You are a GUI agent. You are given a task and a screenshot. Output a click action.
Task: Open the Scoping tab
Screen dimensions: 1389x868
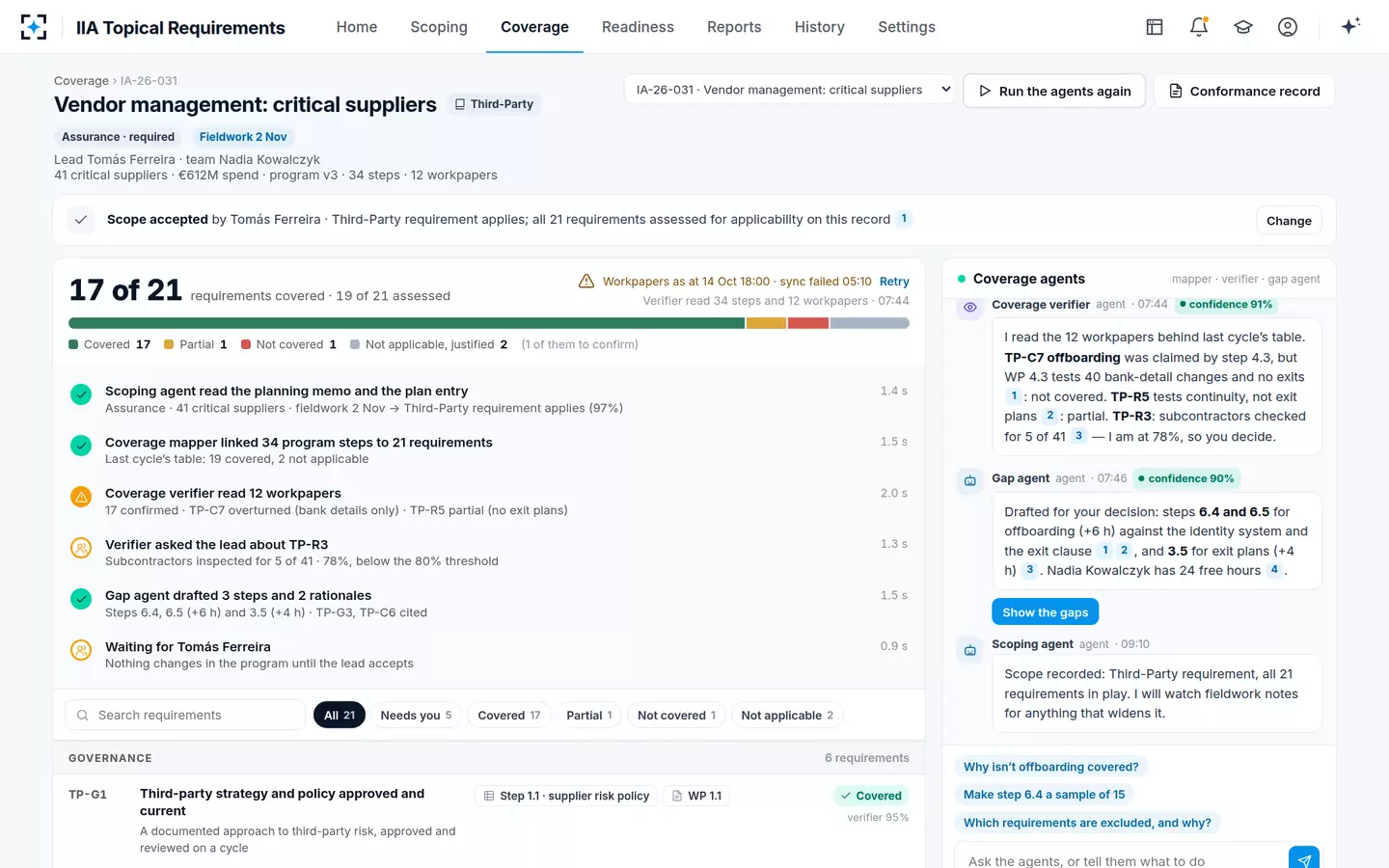pyautogui.click(x=439, y=27)
